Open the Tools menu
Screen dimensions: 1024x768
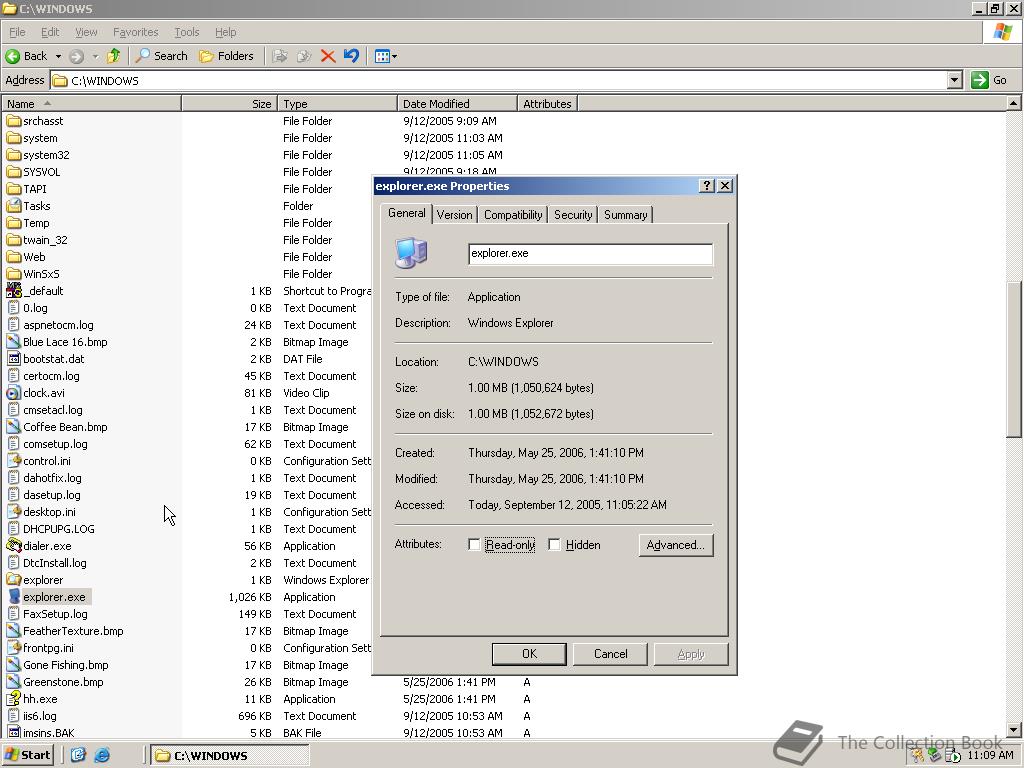pos(186,32)
